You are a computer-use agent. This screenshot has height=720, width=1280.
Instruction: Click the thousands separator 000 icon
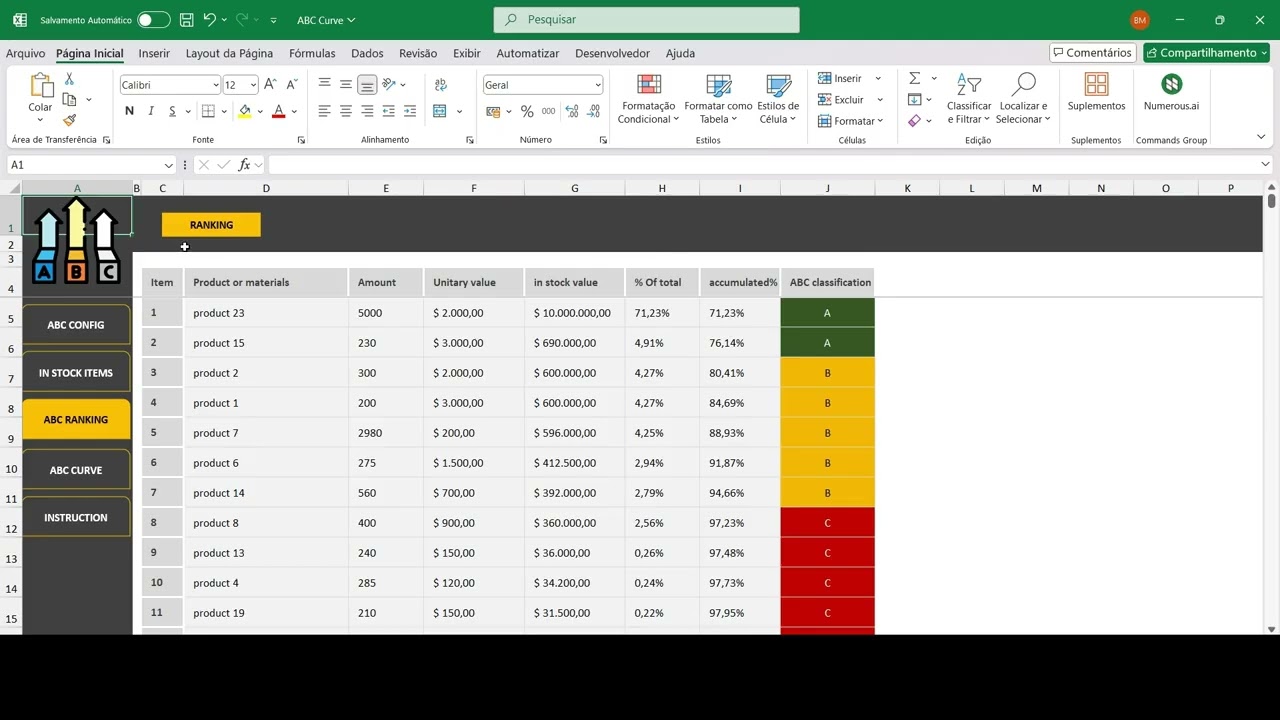click(548, 111)
